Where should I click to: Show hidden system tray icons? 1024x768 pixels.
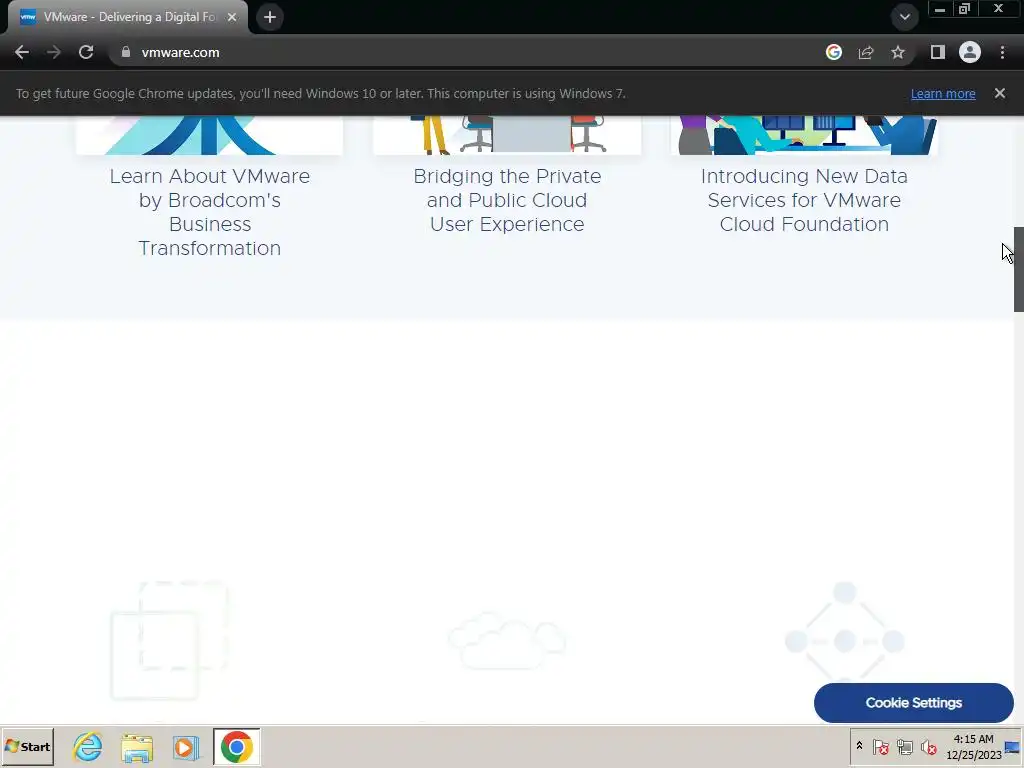tap(859, 746)
